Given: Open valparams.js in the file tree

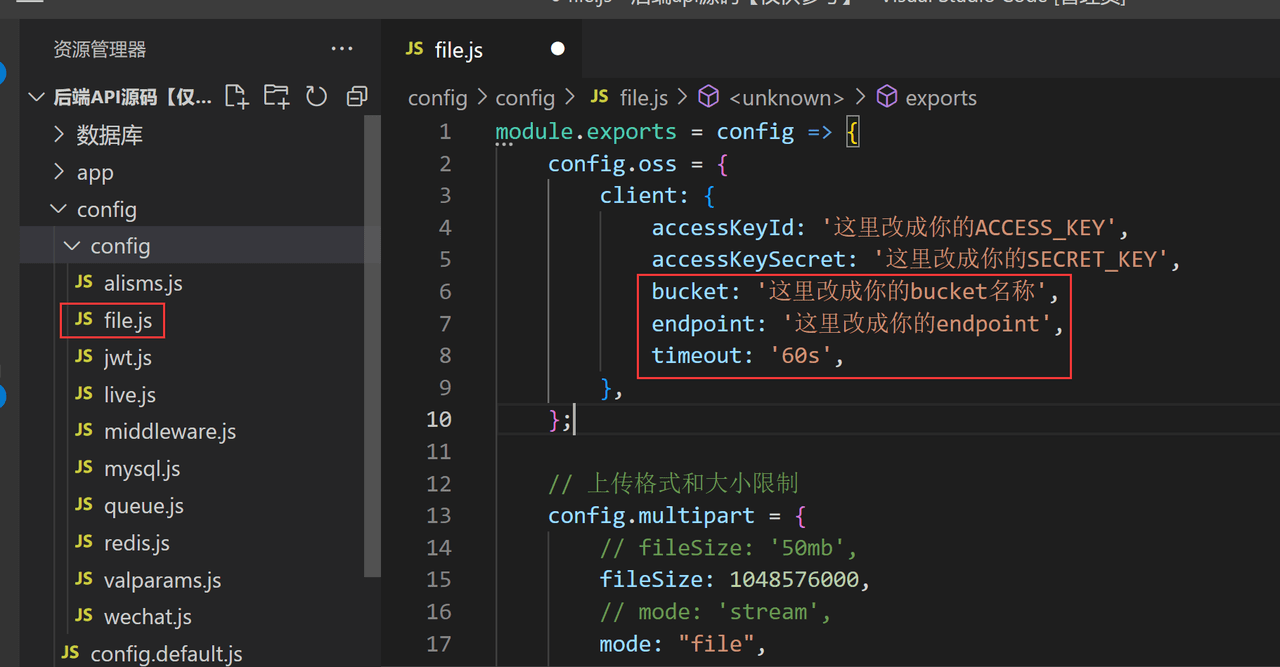Looking at the screenshot, I should tap(162, 580).
